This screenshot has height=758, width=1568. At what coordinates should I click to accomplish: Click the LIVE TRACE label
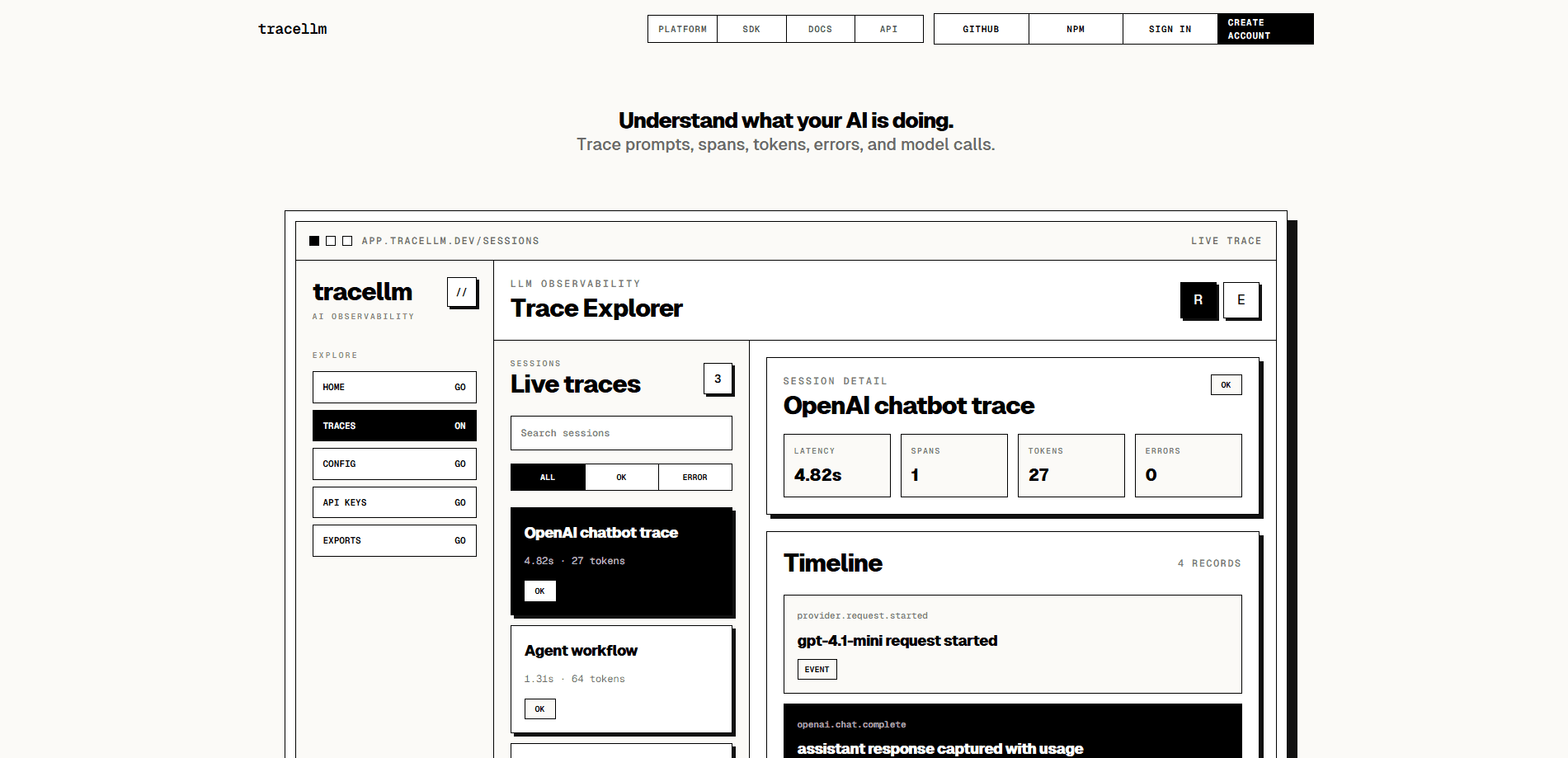pos(1227,241)
